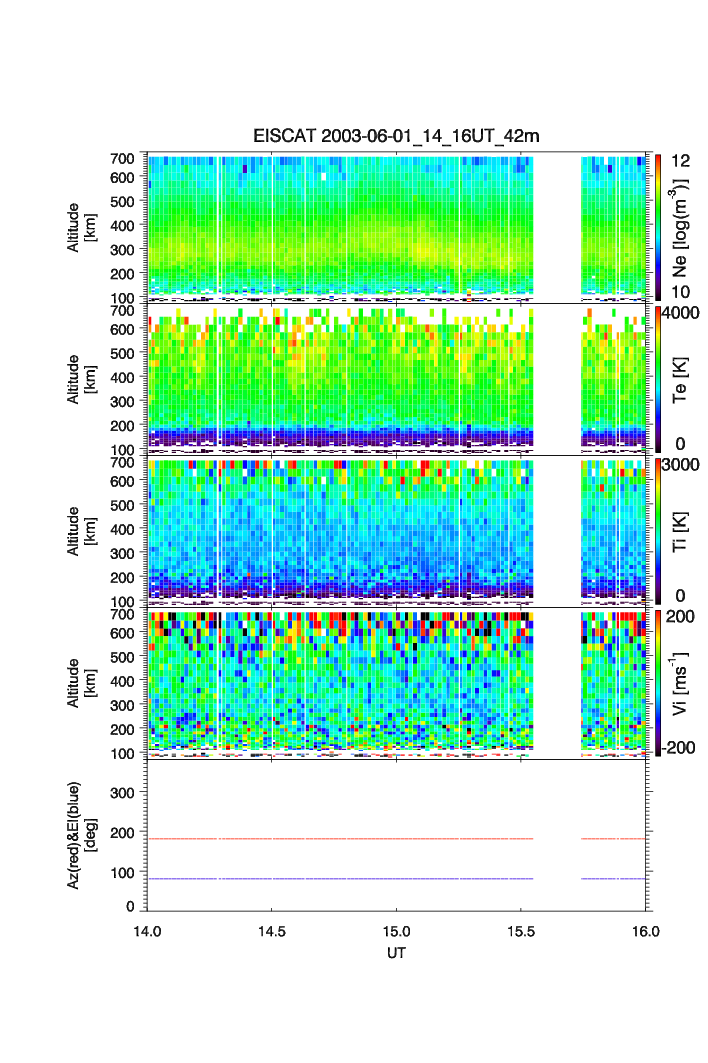Select the ion velocity (Vi) plot panel
Image resolution: width=708 pixels, height=1063 pixels.
[x=340, y=683]
